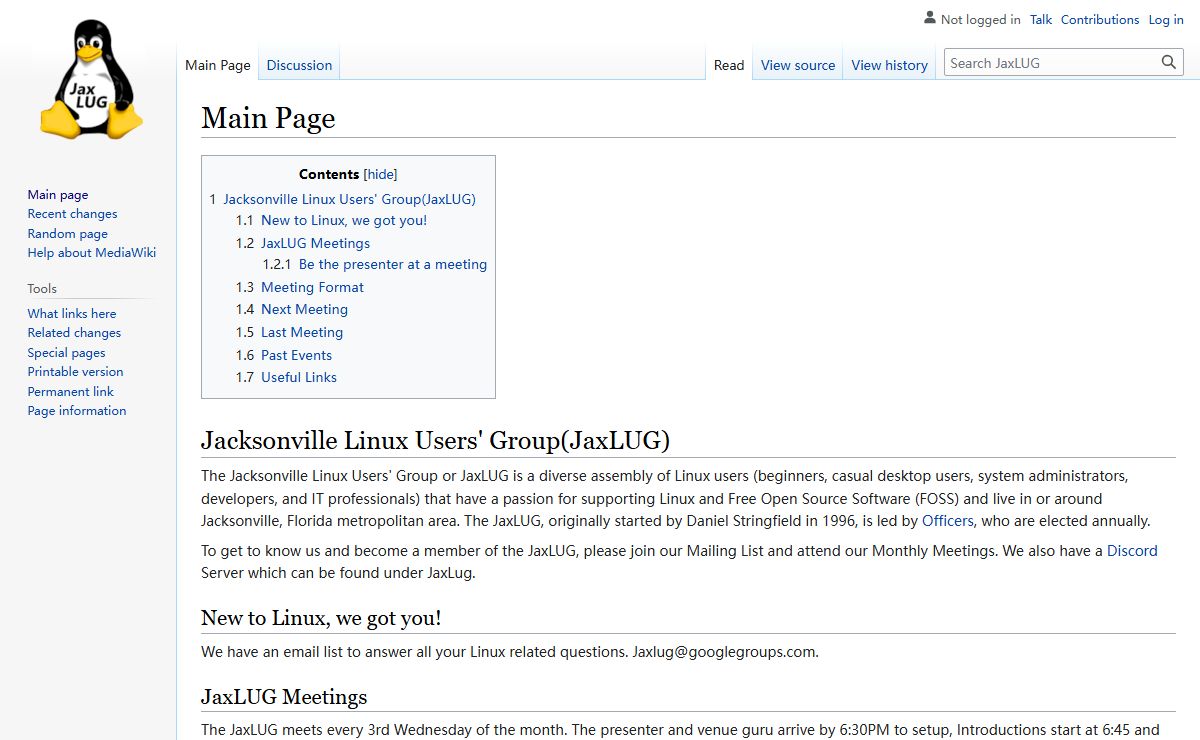Open Printable version link
The width and height of the screenshot is (1200, 740).
coord(75,372)
